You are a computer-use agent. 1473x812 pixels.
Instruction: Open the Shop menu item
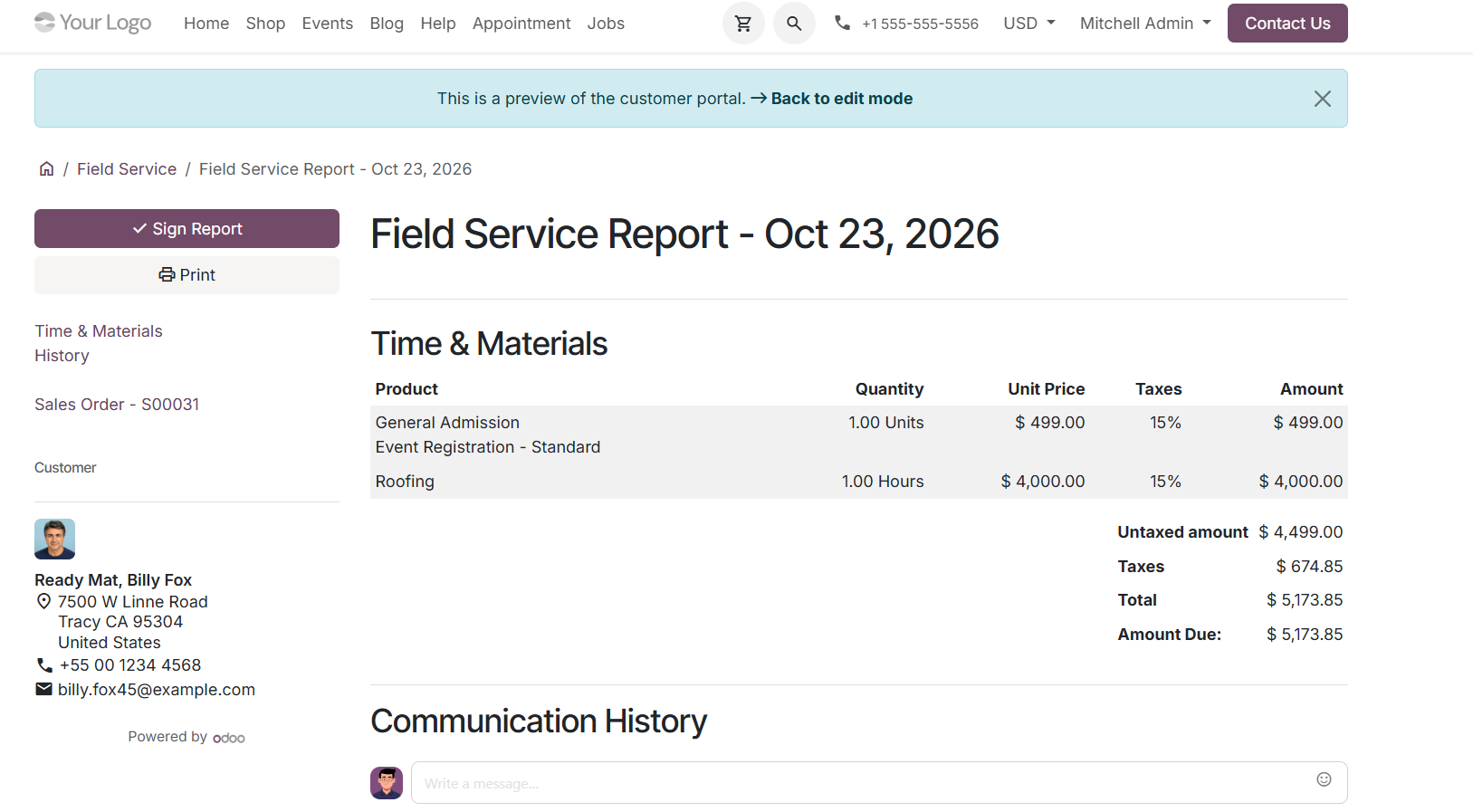[265, 24]
